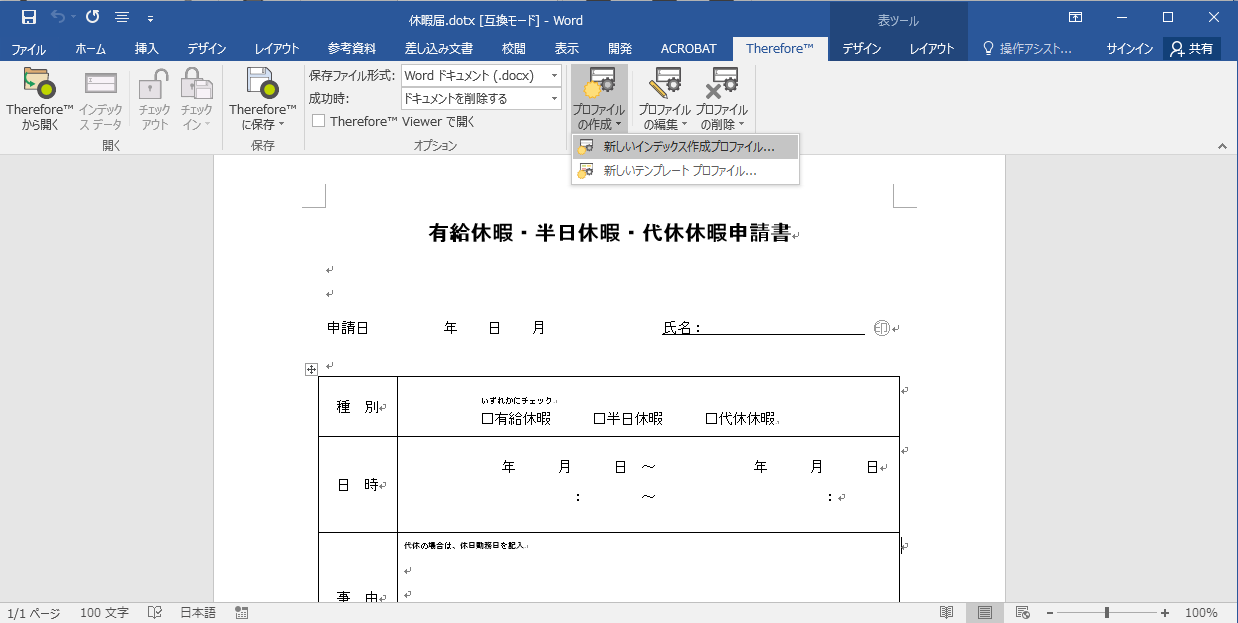Click the ribbon display options icon
Viewport: 1238px width, 623px height.
[x=1075, y=17]
